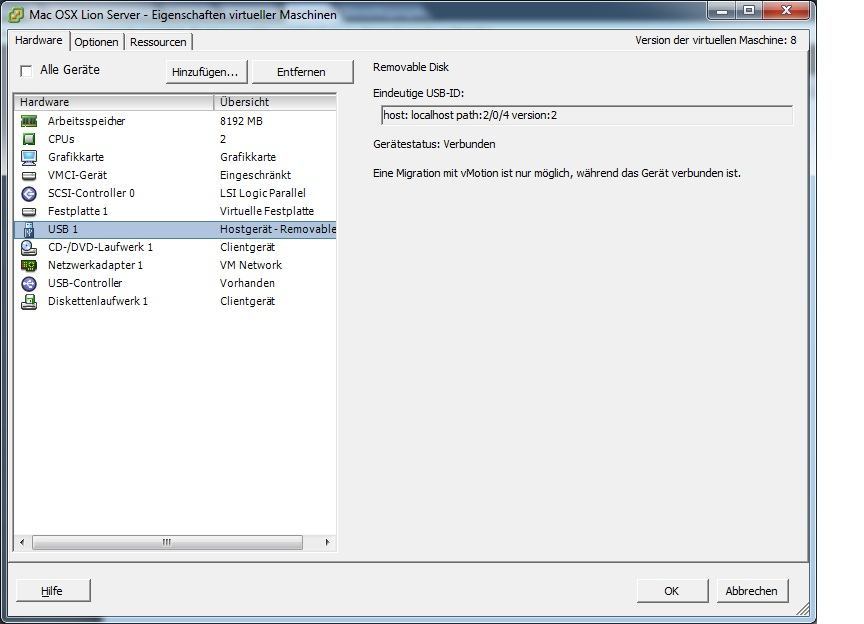The height and width of the screenshot is (624, 864).
Task: Click the Hardware column header
Action: click(114, 102)
